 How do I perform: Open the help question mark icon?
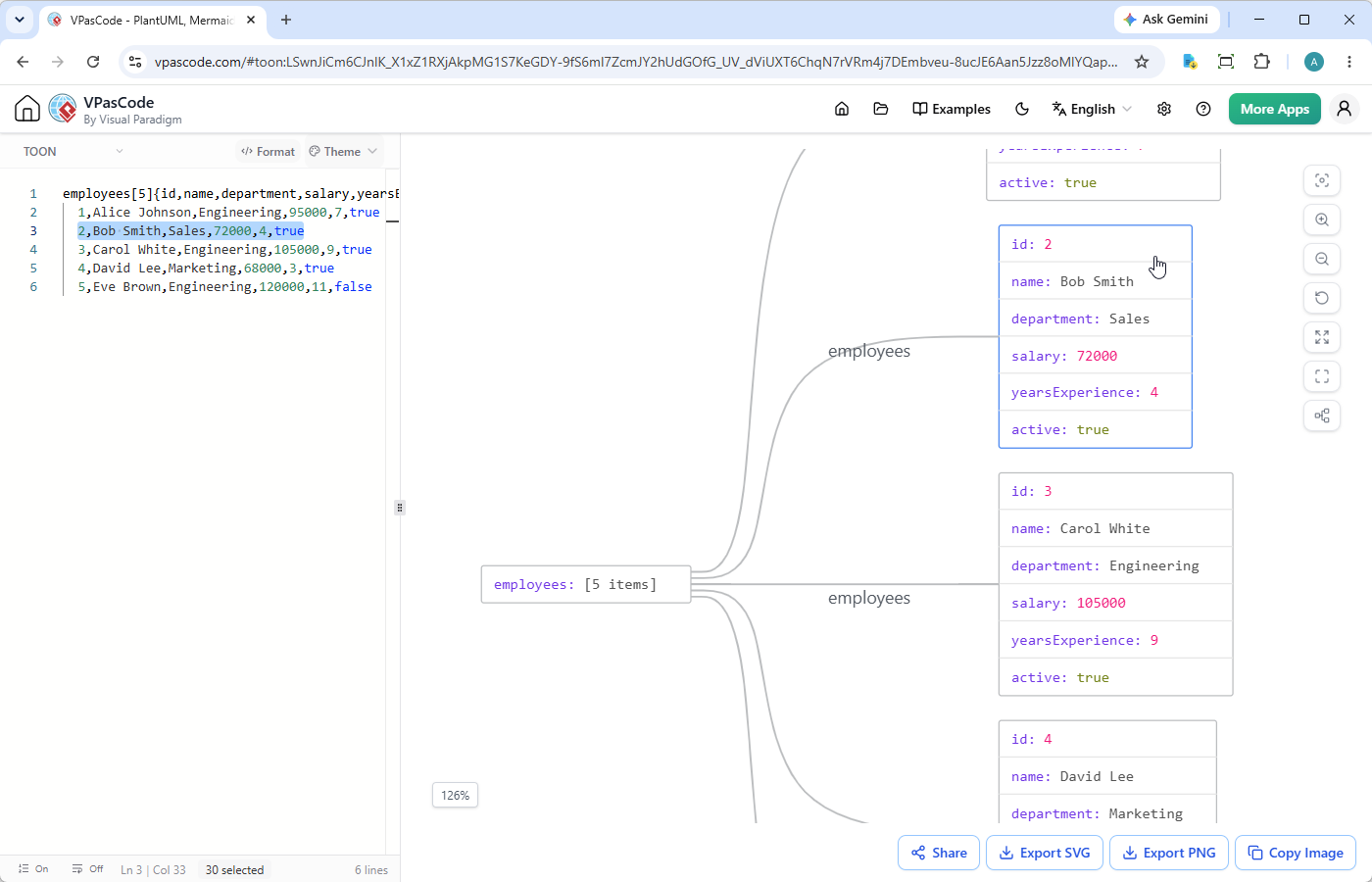point(1203,109)
